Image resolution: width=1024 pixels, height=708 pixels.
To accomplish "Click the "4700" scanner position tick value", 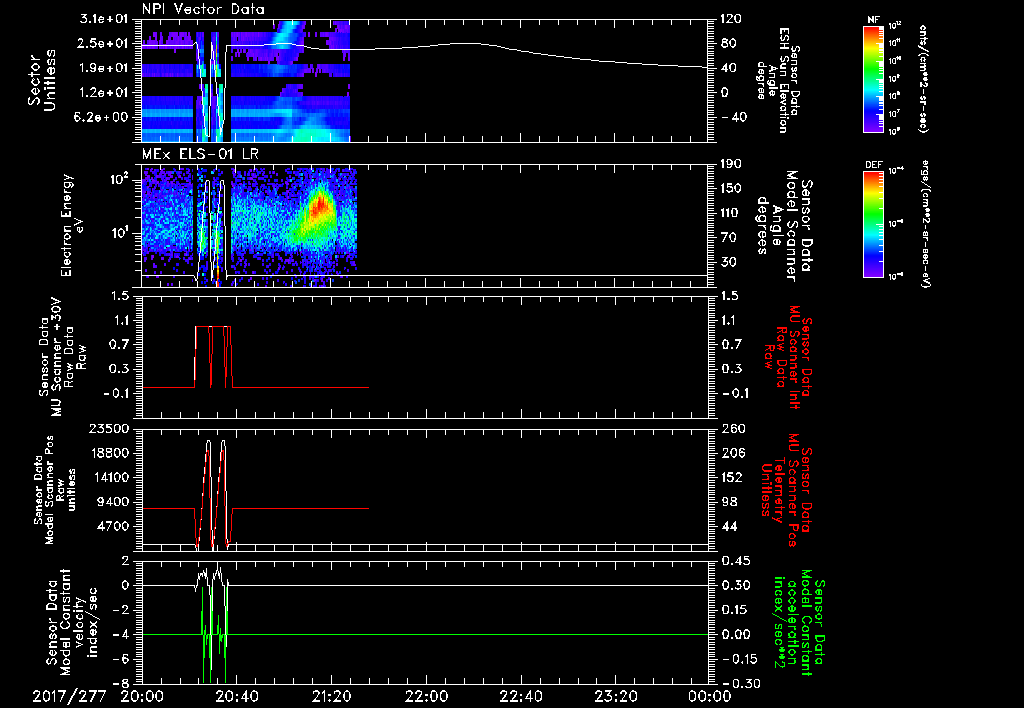I will [x=112, y=526].
